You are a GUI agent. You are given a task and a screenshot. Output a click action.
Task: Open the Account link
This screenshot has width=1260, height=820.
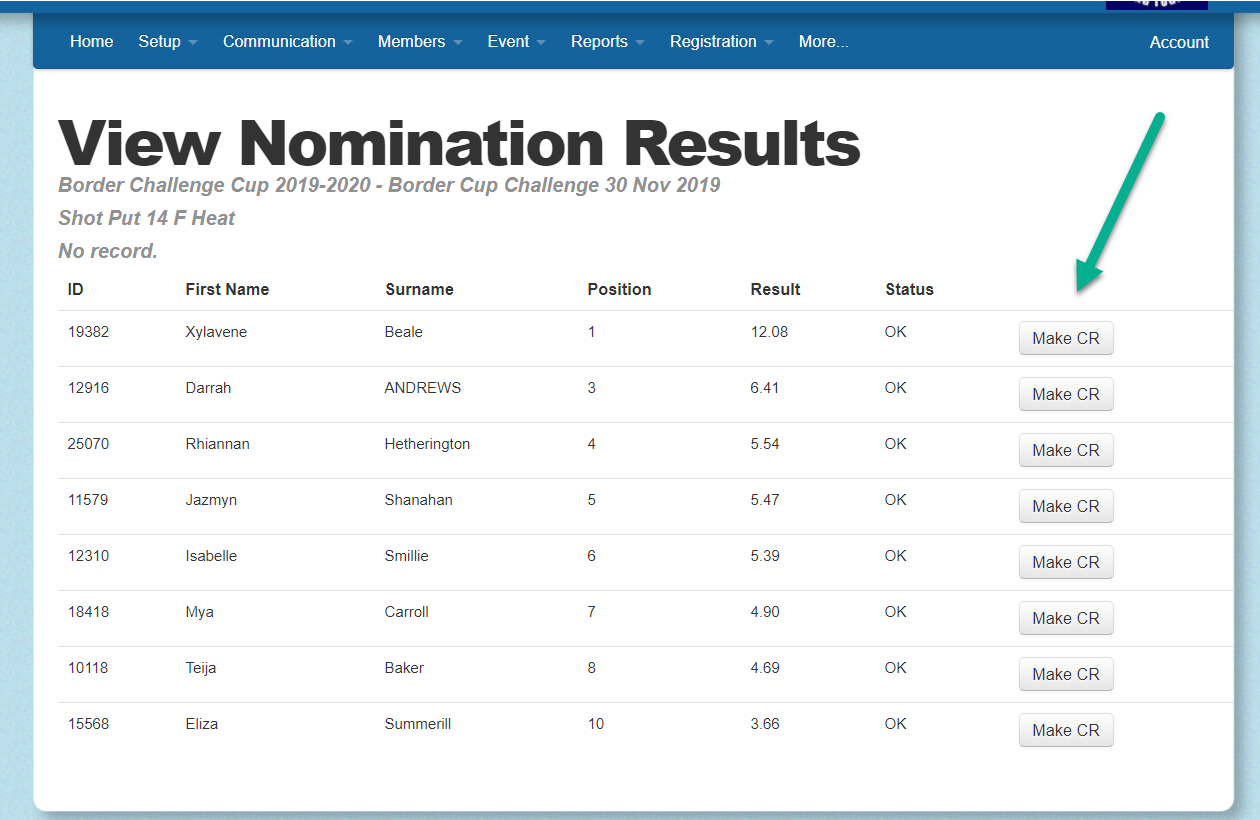(1179, 42)
